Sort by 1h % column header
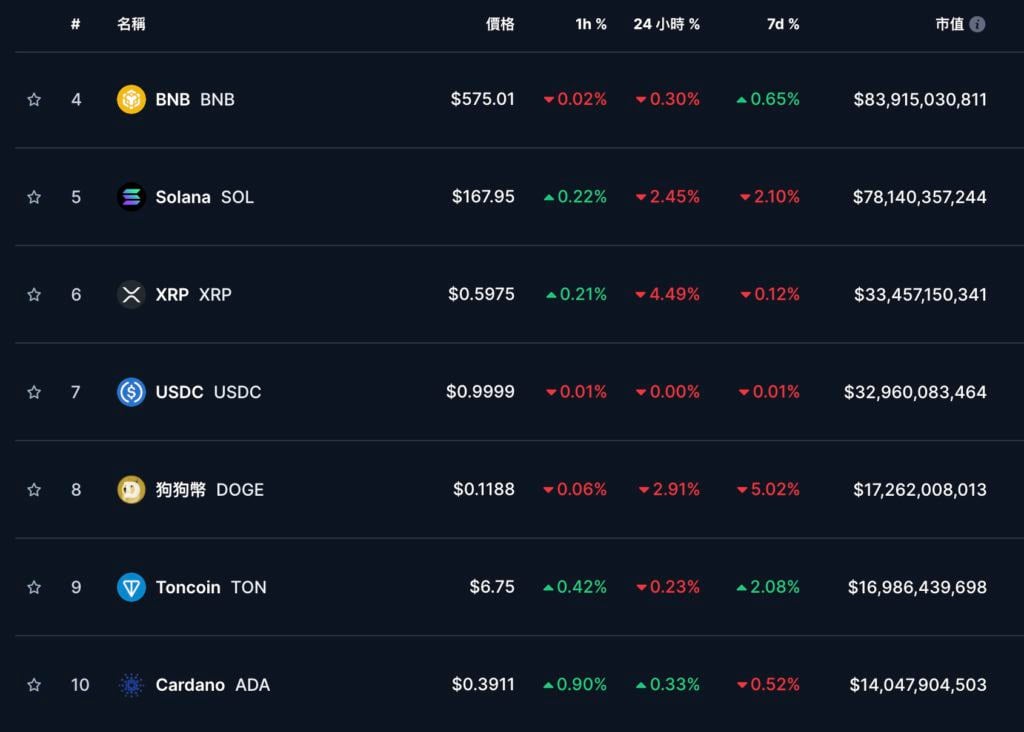 tap(590, 24)
